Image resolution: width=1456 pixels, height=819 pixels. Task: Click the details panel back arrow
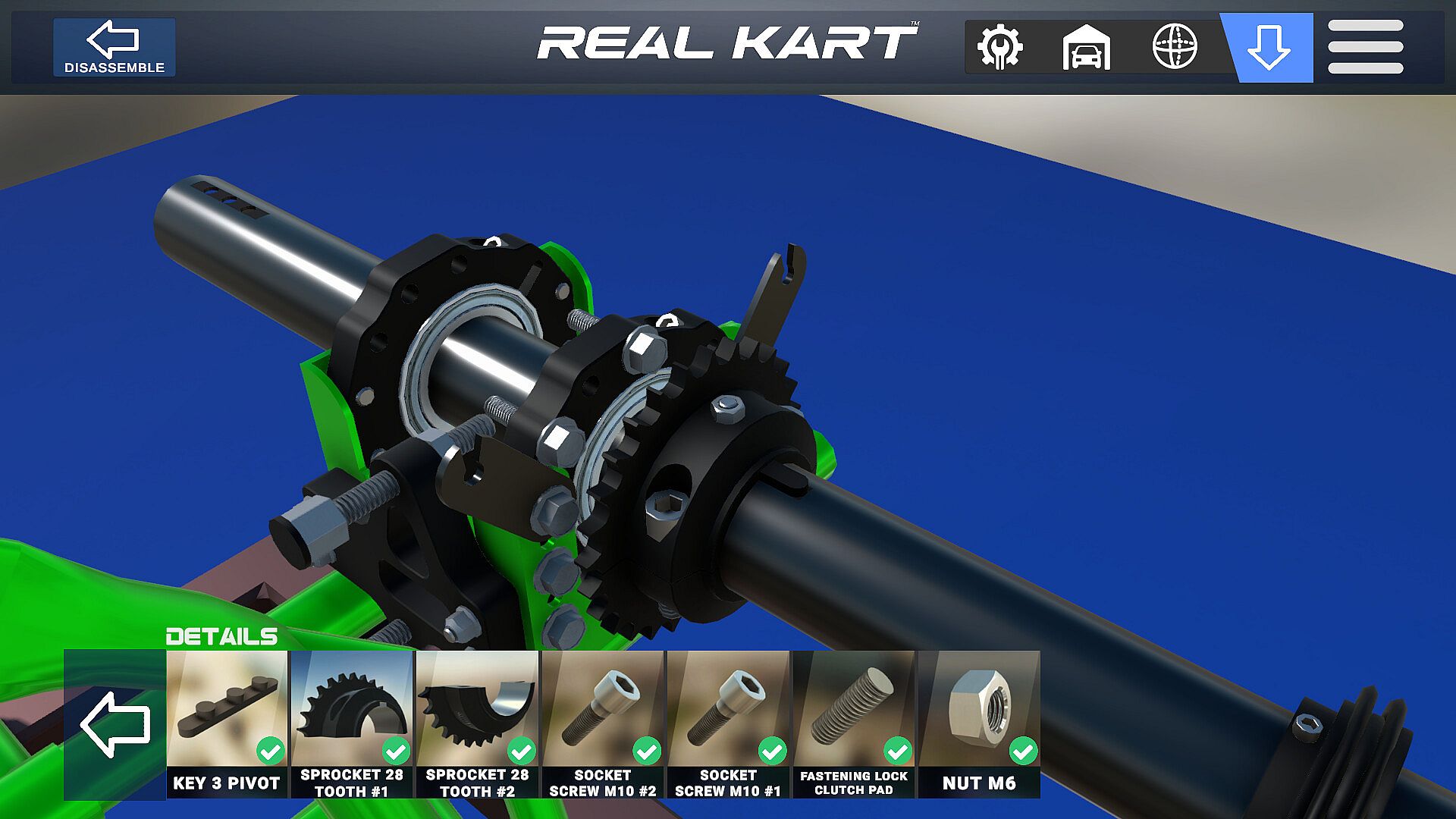115,724
